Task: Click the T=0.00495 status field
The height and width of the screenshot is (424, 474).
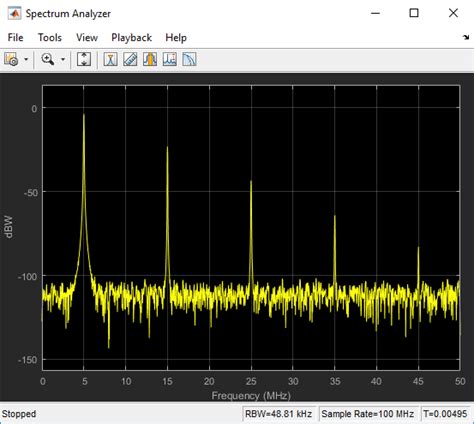Action: (x=446, y=414)
